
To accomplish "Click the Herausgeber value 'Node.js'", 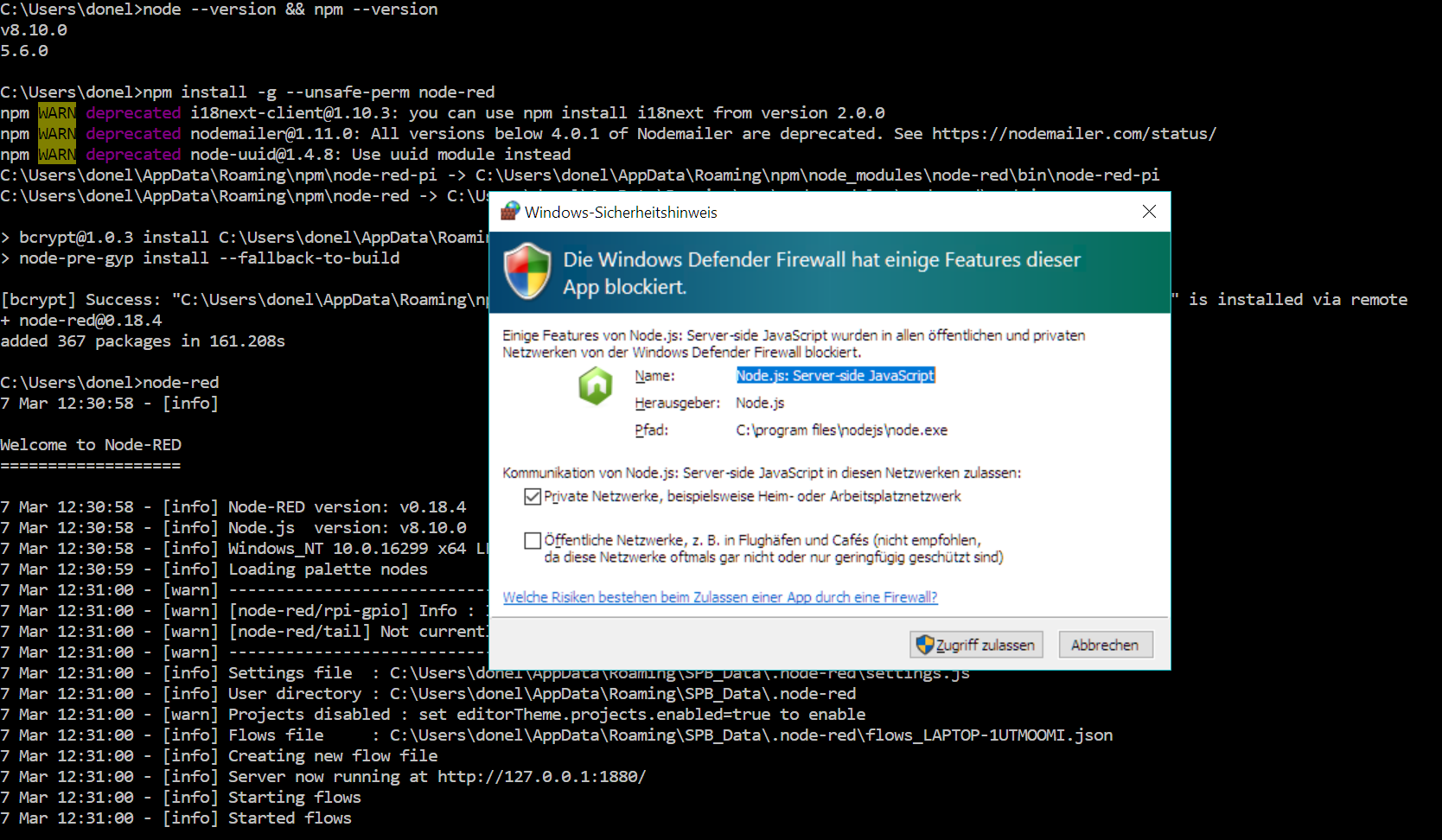I will pos(760,403).
